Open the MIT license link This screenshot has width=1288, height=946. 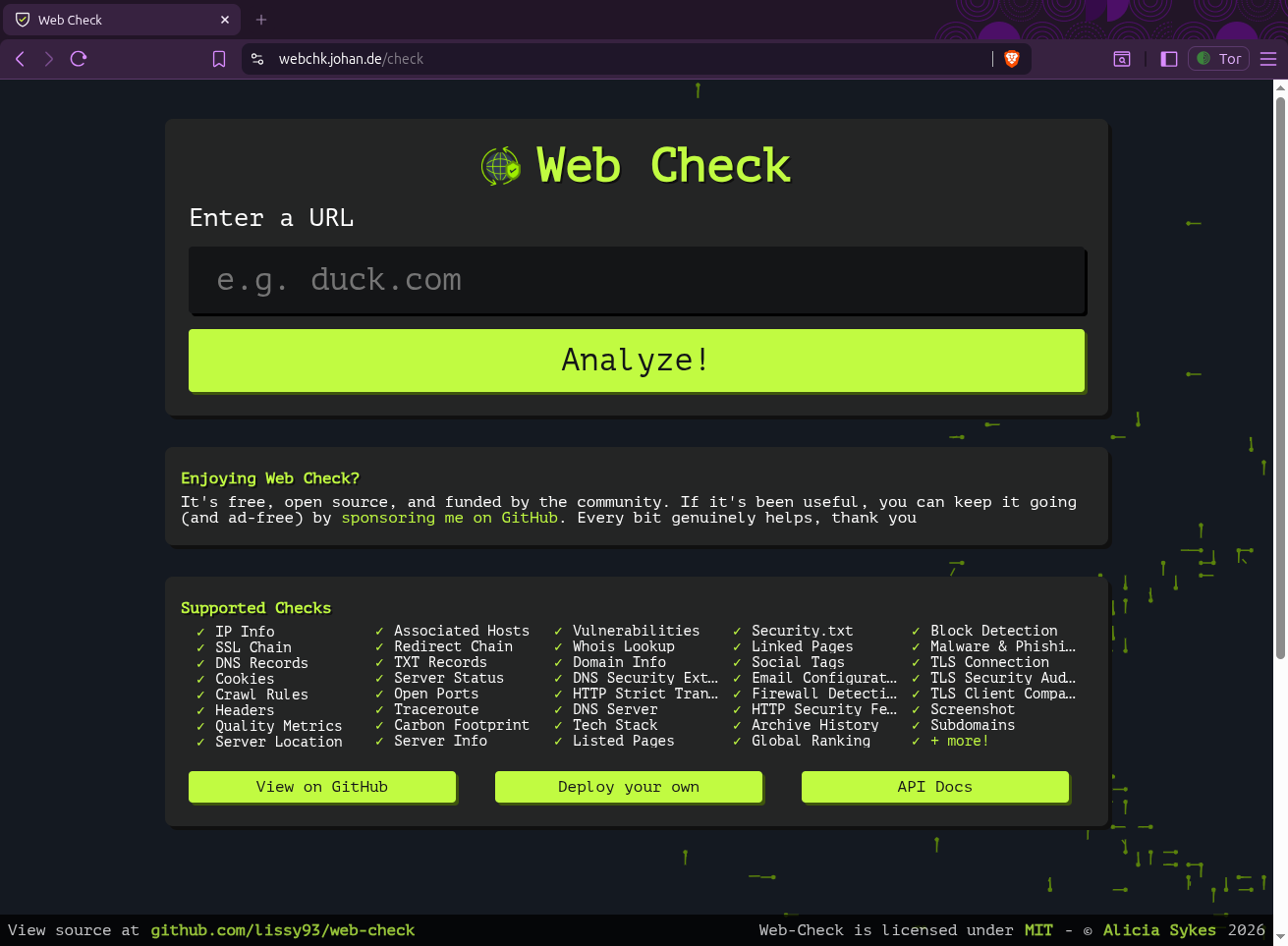coord(1038,930)
